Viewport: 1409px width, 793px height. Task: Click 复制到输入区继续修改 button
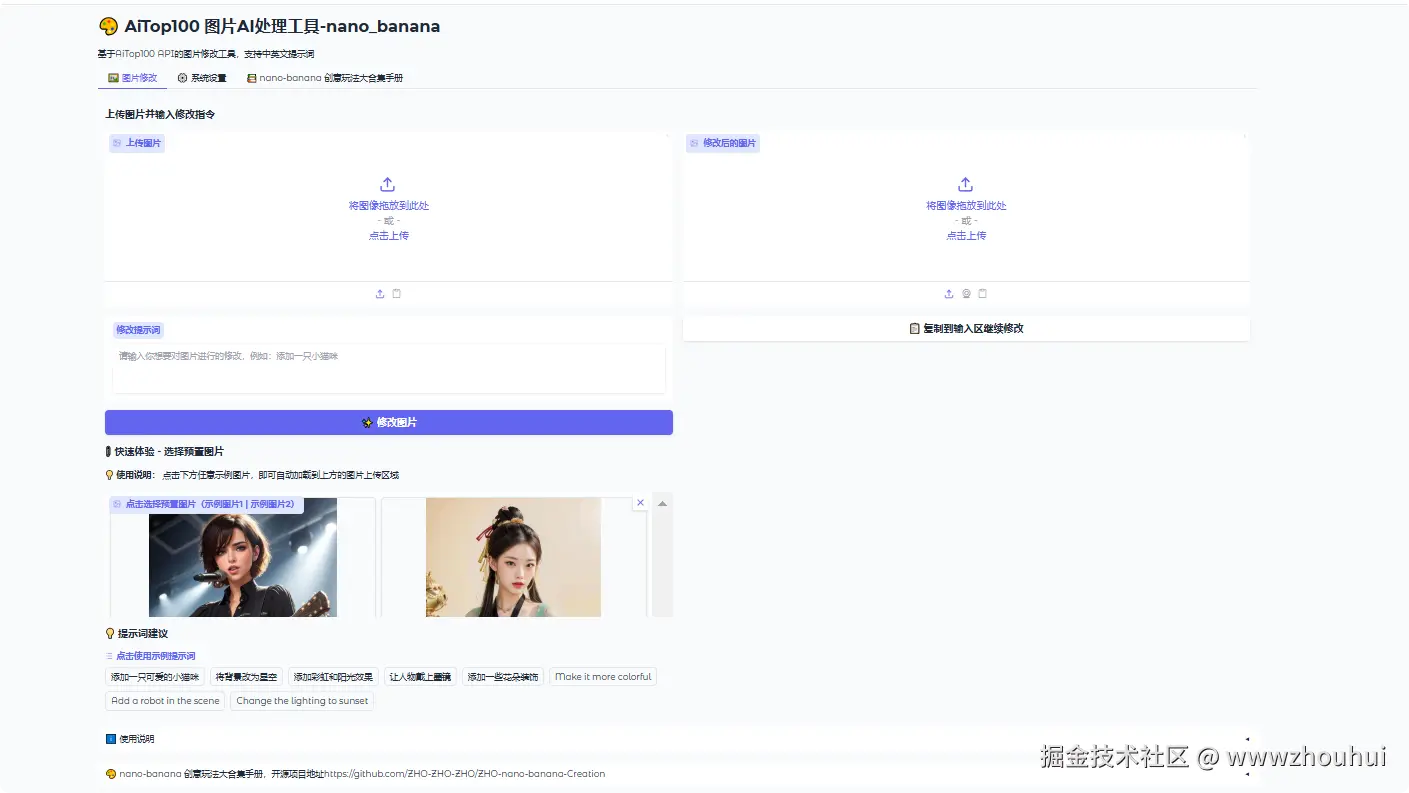coord(967,329)
